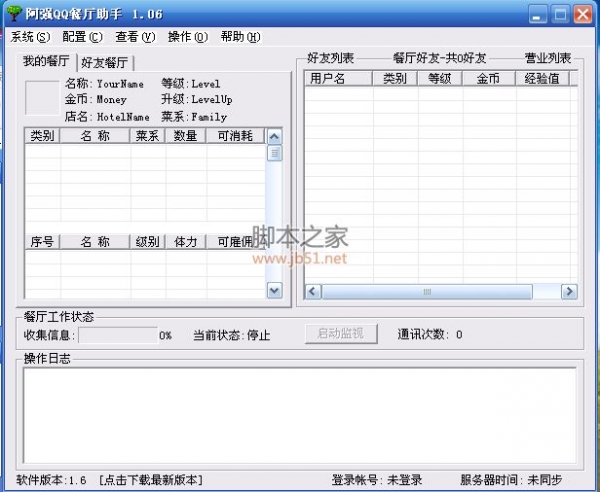Switch to the 好友餐厅 tab
The image size is (600, 492).
[105, 63]
